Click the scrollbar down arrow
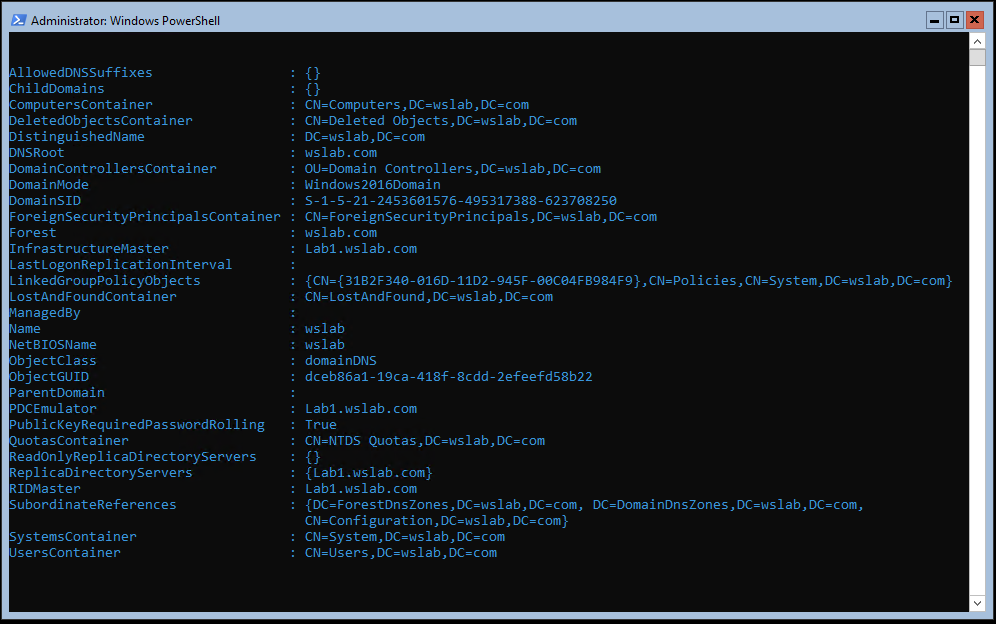996x624 pixels. (977, 603)
